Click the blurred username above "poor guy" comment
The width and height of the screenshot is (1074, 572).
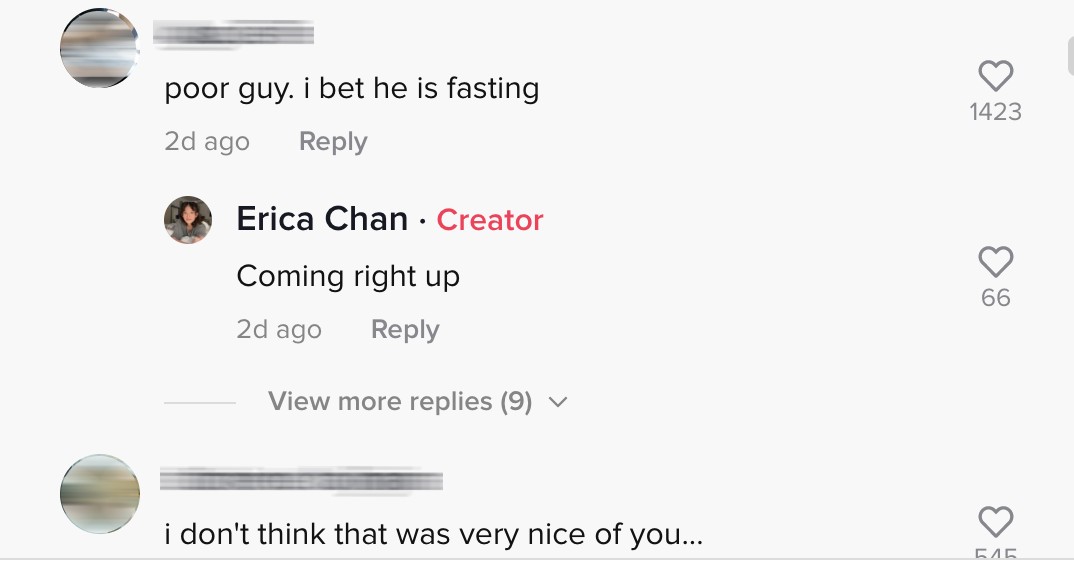click(x=234, y=34)
